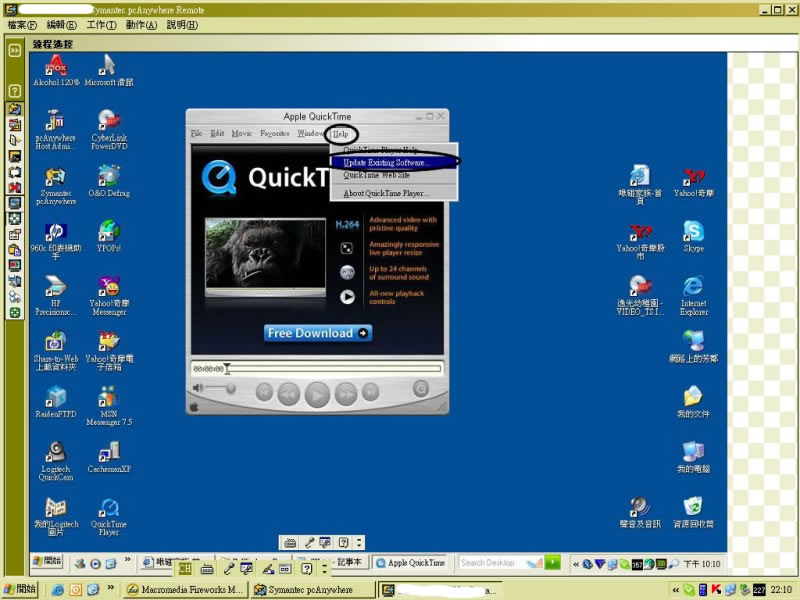Switch to Symantec pcAnywhere taskbar button
The width and height of the screenshot is (800, 600).
tap(313, 590)
